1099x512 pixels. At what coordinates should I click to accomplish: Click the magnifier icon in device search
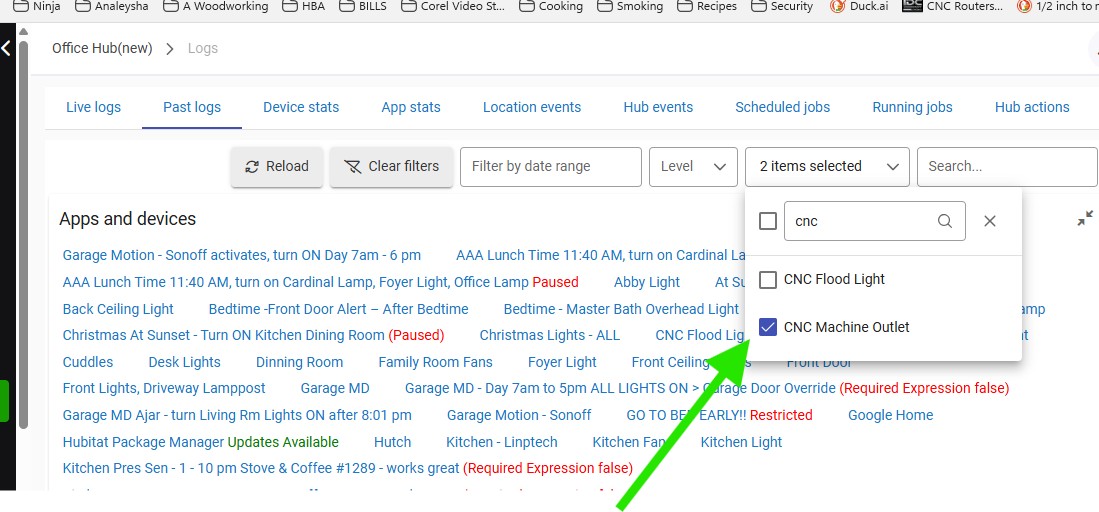pos(944,221)
